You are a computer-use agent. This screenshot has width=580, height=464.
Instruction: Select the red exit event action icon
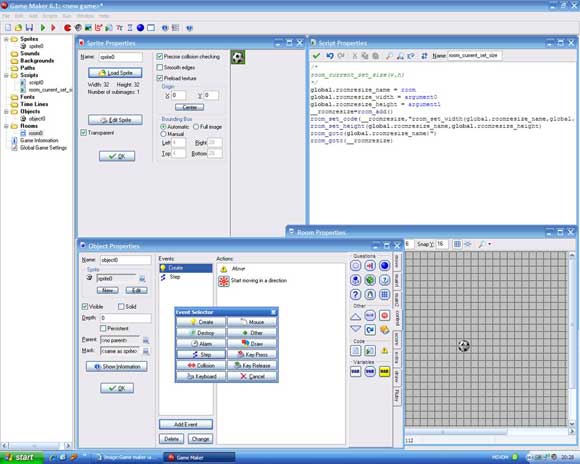click(385, 316)
